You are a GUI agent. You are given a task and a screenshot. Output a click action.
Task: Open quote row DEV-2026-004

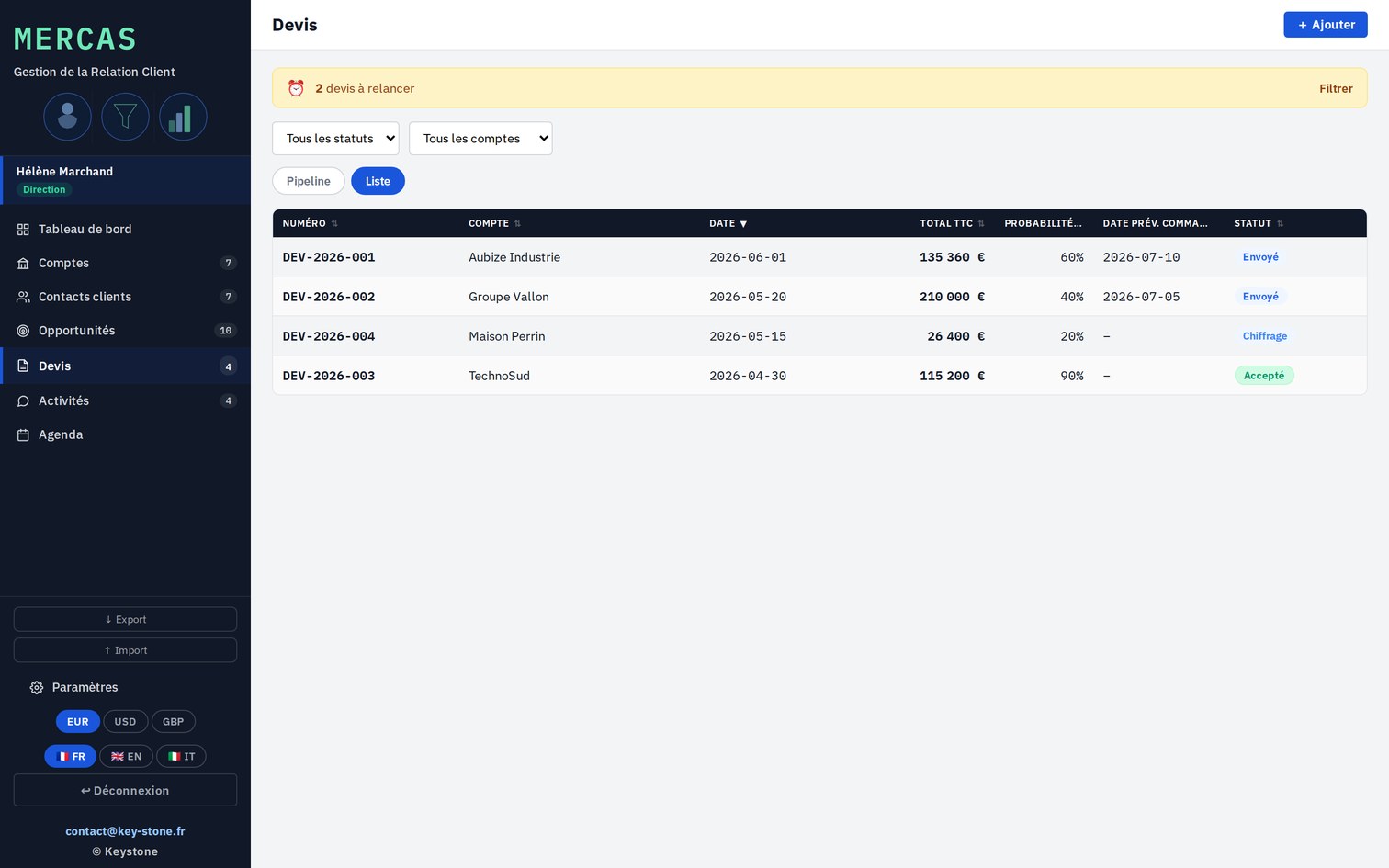(819, 336)
